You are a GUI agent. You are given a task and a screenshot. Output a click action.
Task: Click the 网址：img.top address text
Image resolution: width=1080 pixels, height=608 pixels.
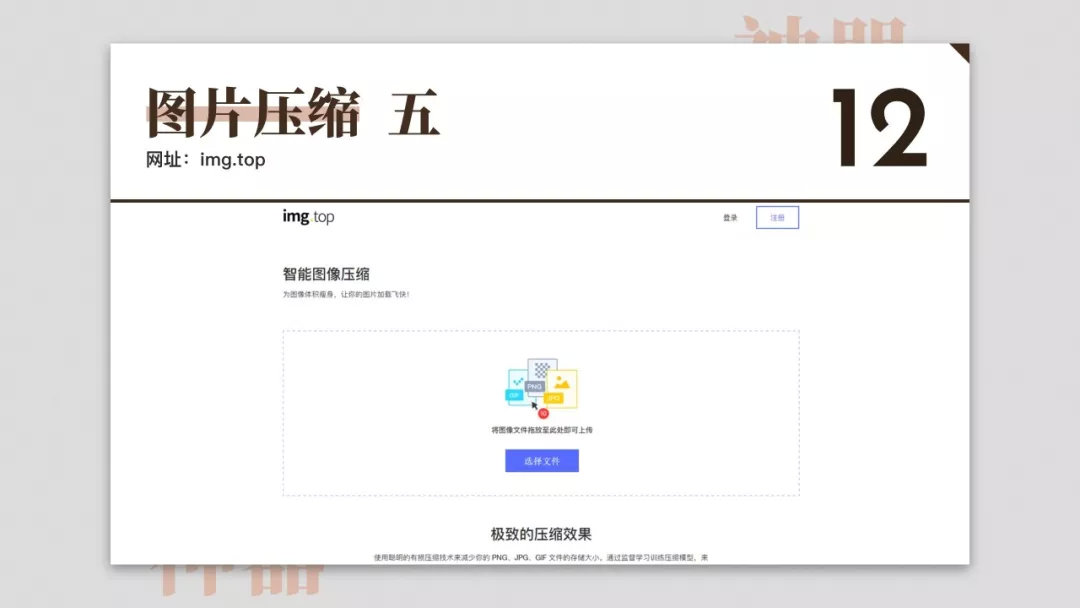click(205, 158)
